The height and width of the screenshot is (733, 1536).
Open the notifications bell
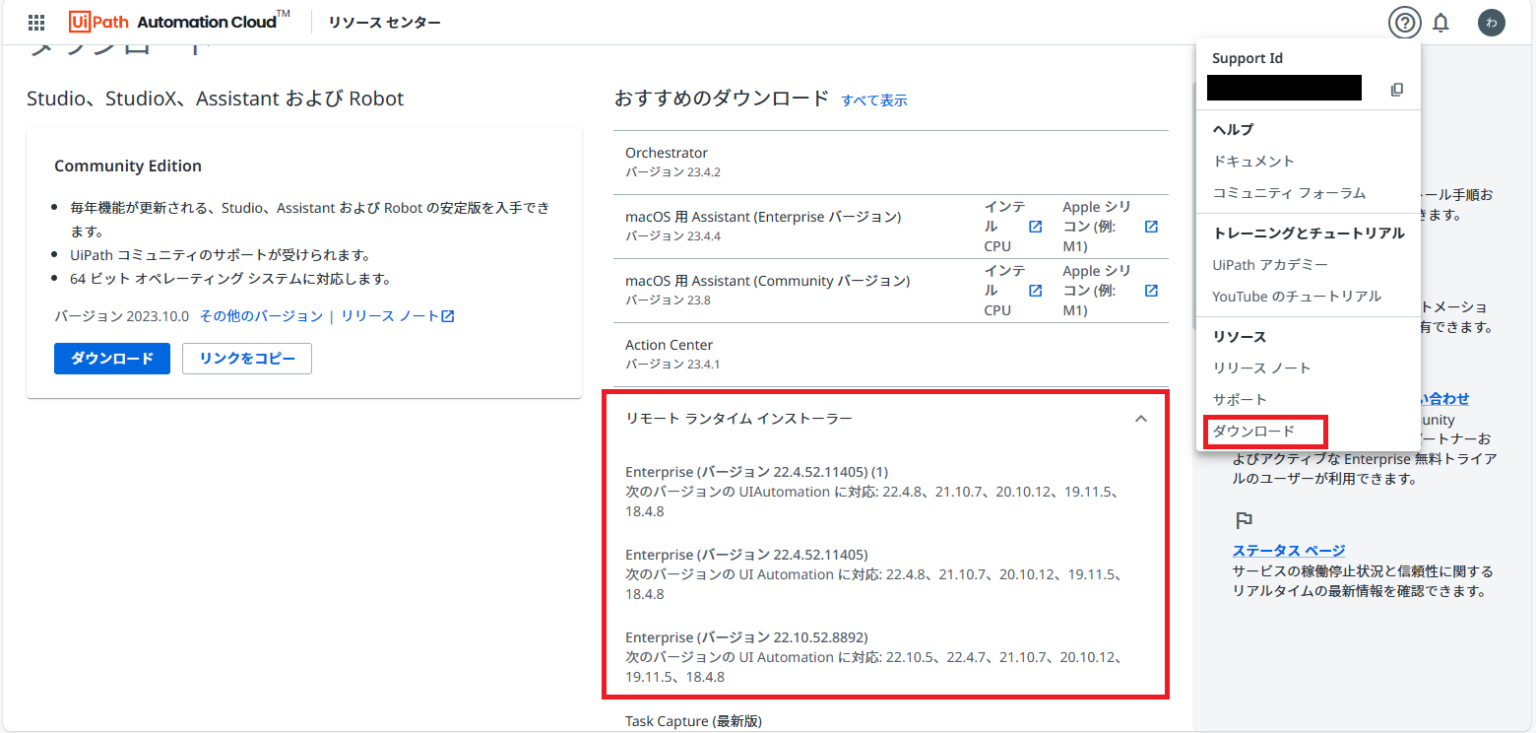(1441, 22)
